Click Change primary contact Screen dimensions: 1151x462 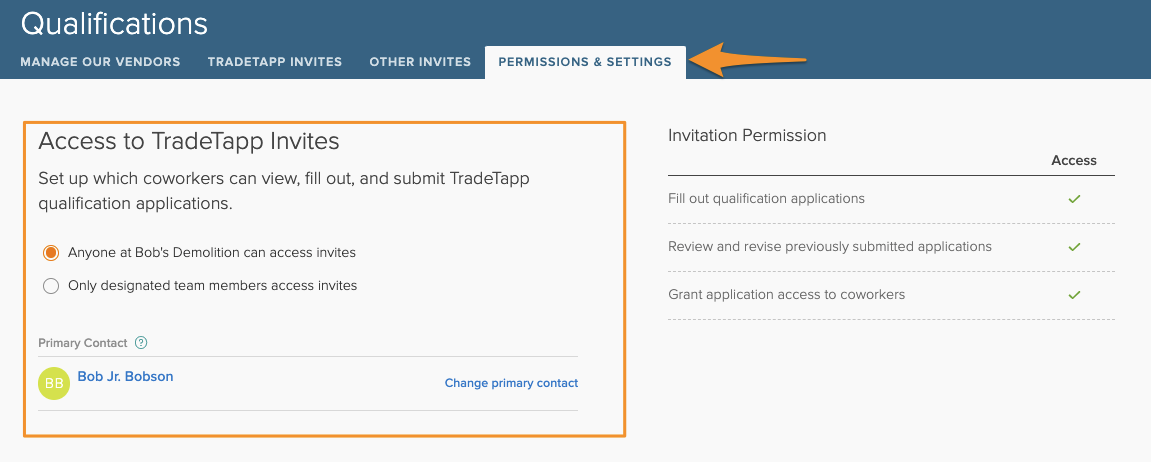click(x=511, y=383)
